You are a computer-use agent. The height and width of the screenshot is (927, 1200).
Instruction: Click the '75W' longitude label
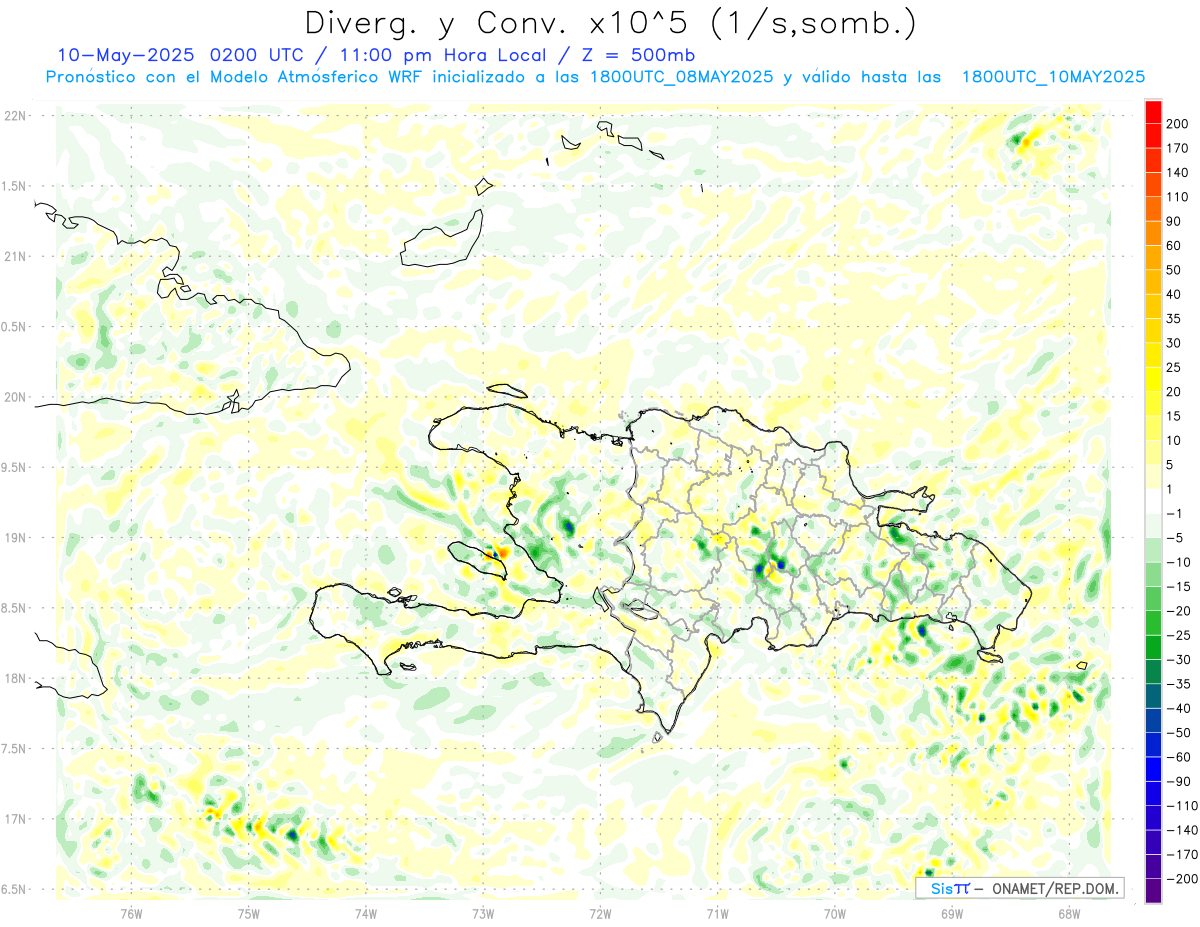(x=249, y=914)
